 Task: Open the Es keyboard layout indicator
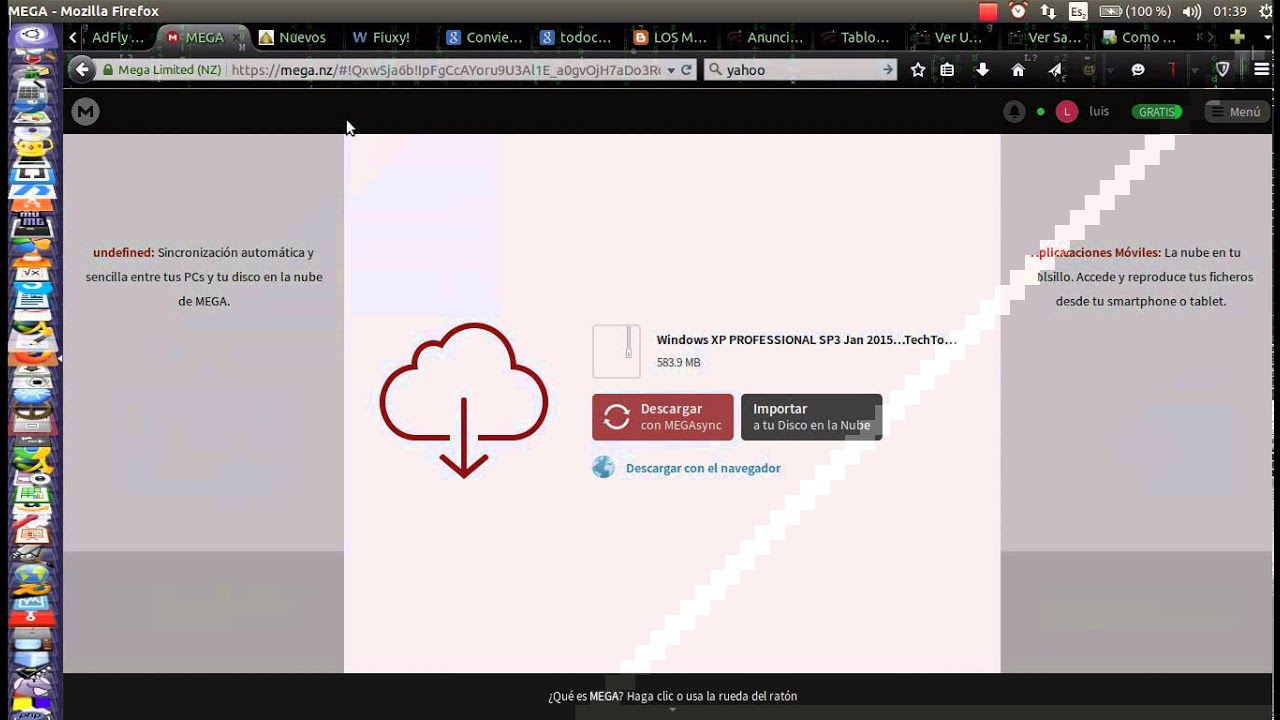coord(1078,11)
